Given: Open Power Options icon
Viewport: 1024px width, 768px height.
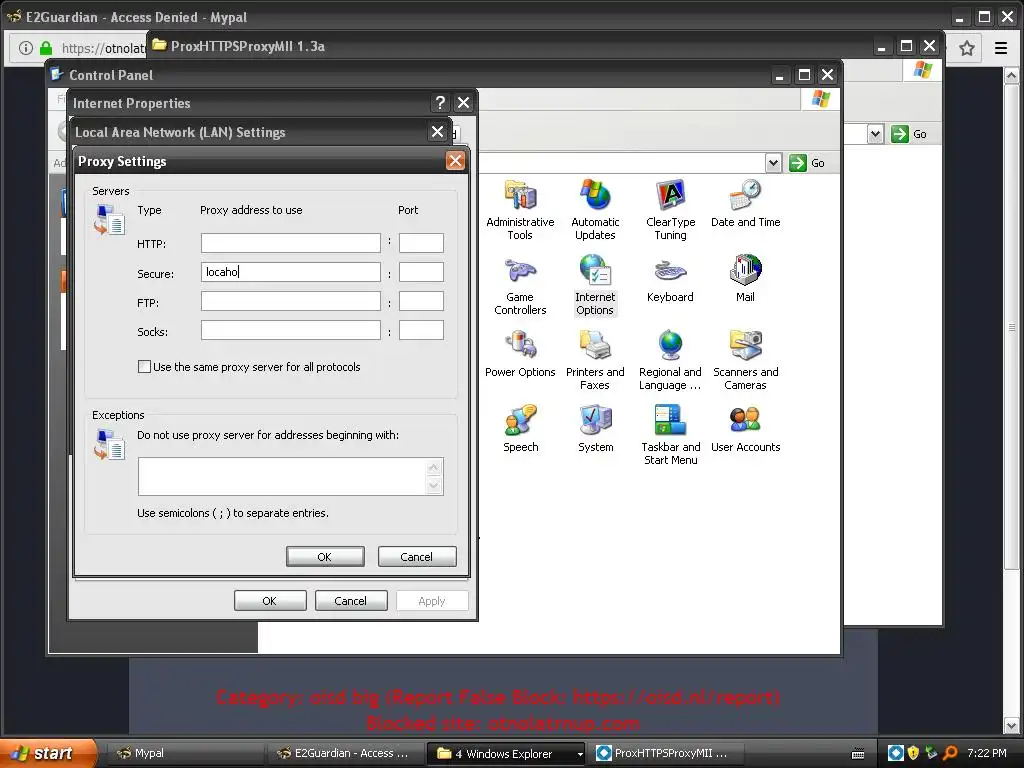Looking at the screenshot, I should pos(520,354).
